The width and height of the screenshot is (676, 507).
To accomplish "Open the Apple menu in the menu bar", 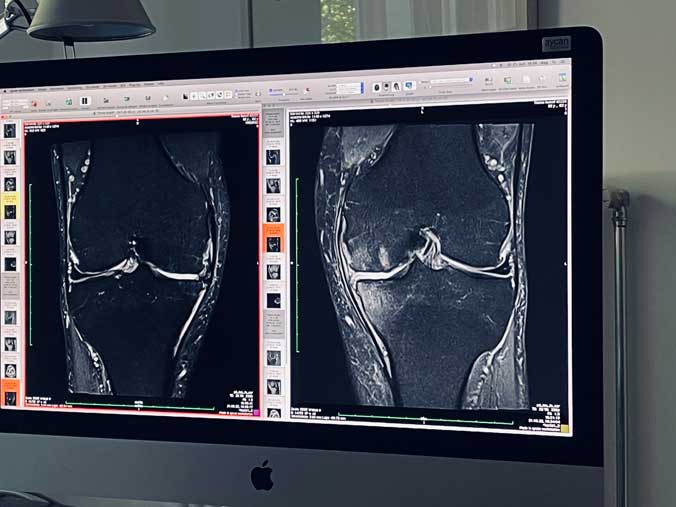I will click(5, 91).
